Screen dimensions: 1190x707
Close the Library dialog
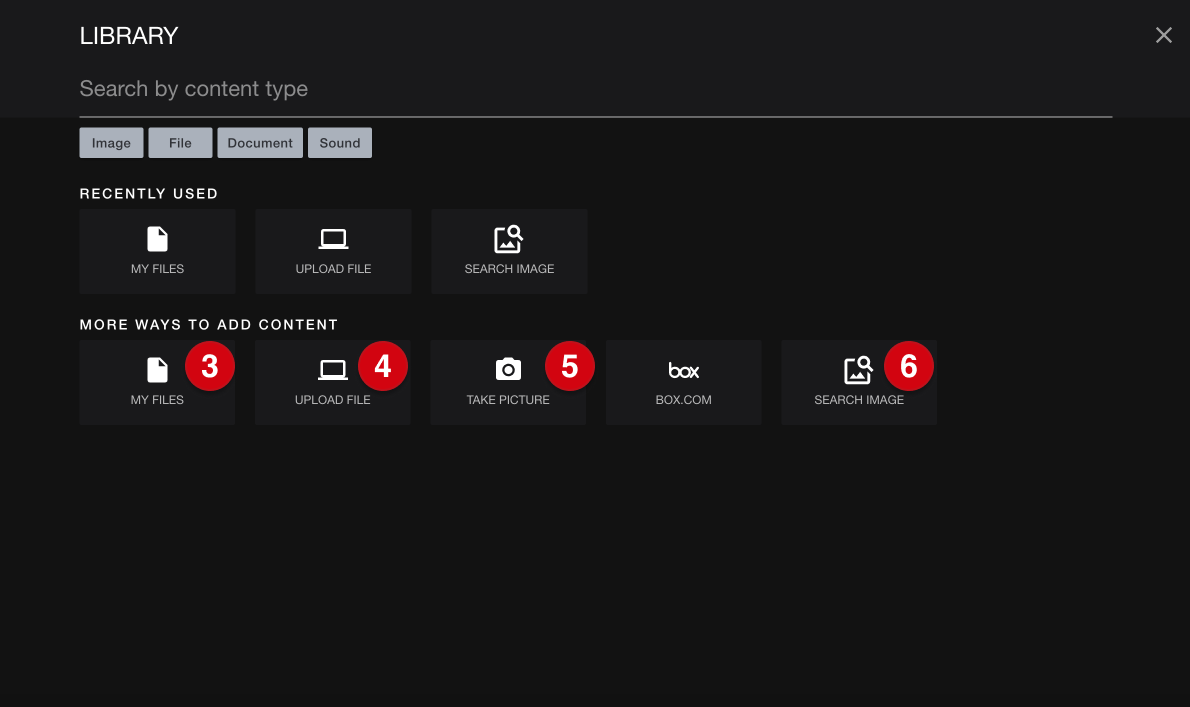[1163, 35]
